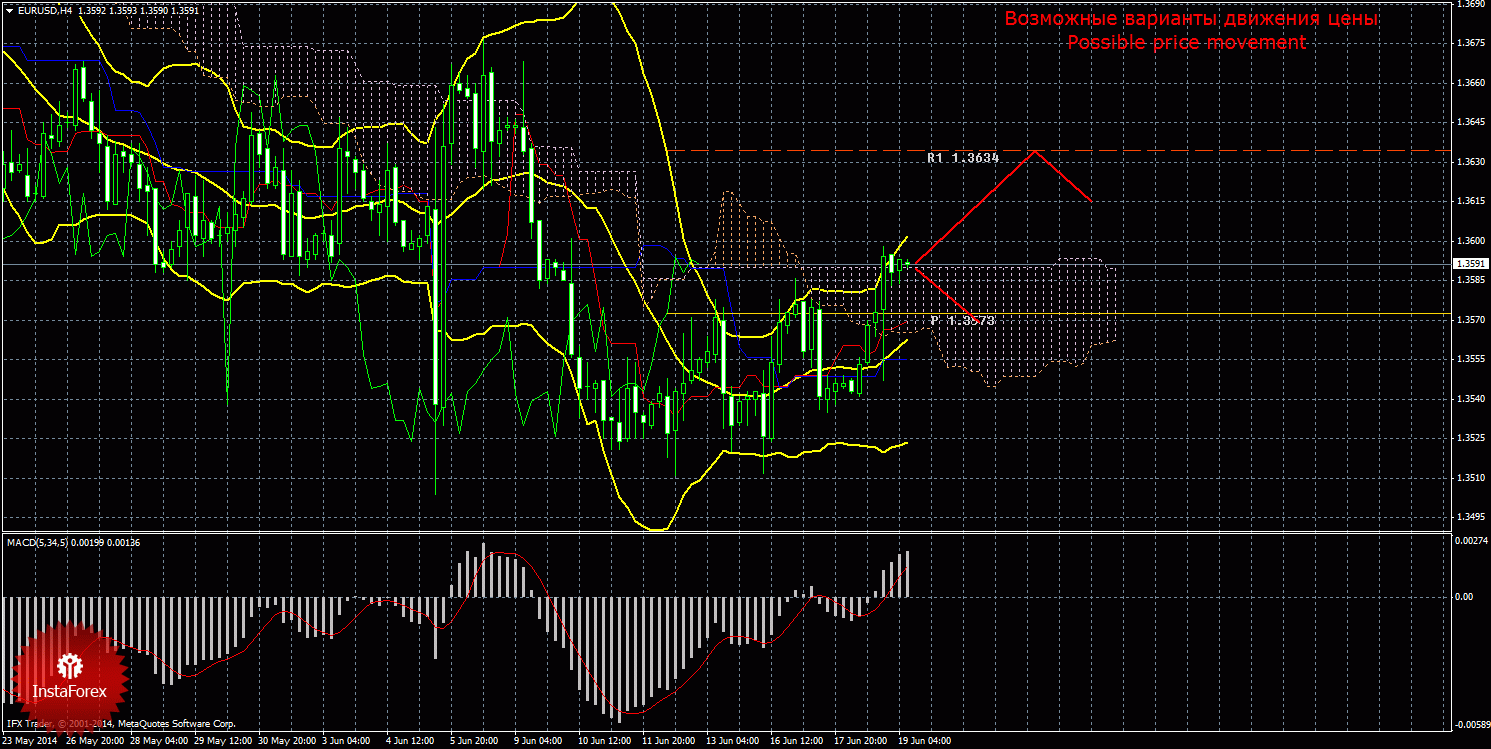The width and height of the screenshot is (1491, 749).
Task: Click the 1.3675 price scale label
Action: (x=1470, y=43)
